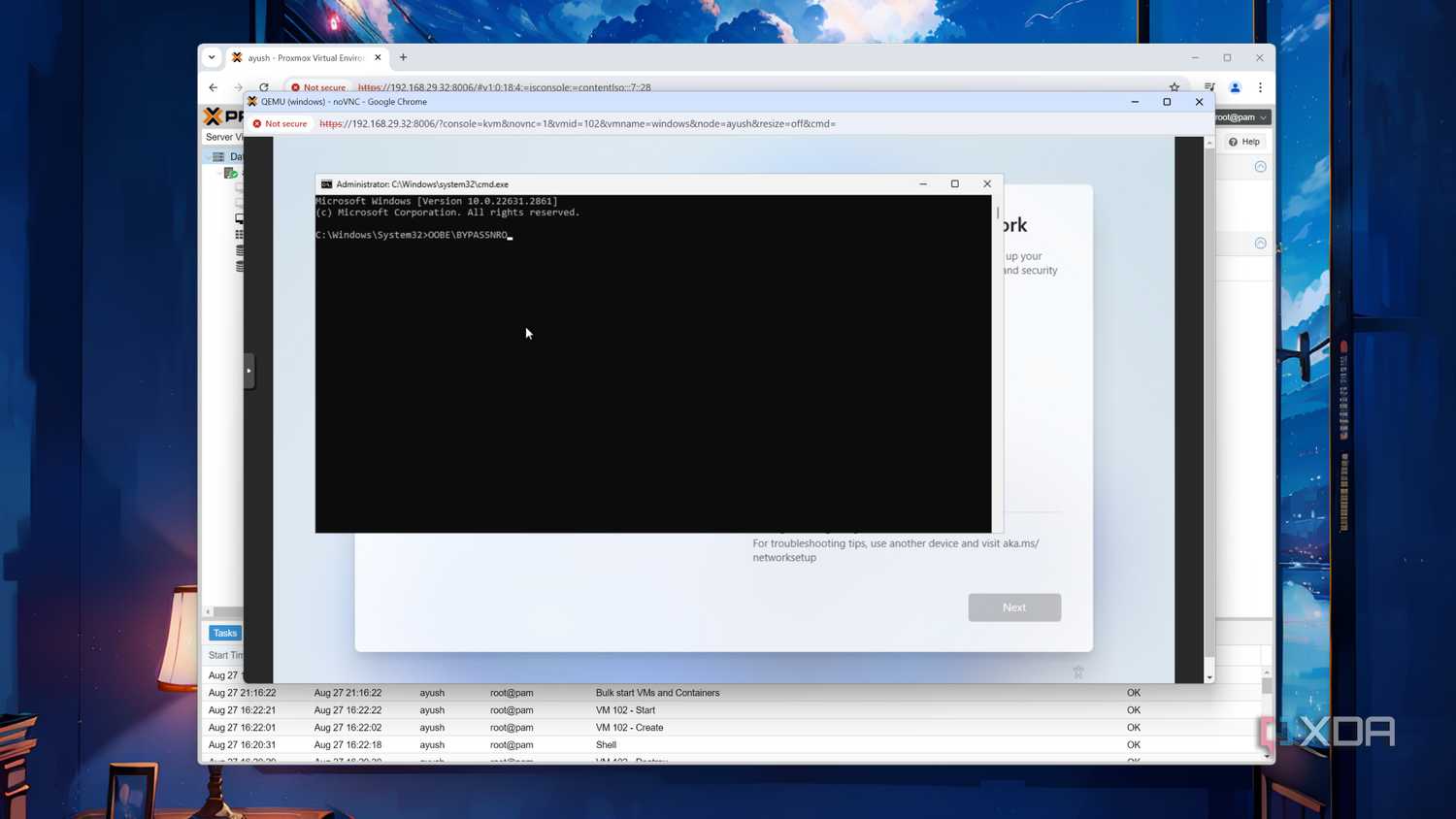Click the cmd.exe title bar icon
This screenshot has width=1456, height=819.
(326, 184)
